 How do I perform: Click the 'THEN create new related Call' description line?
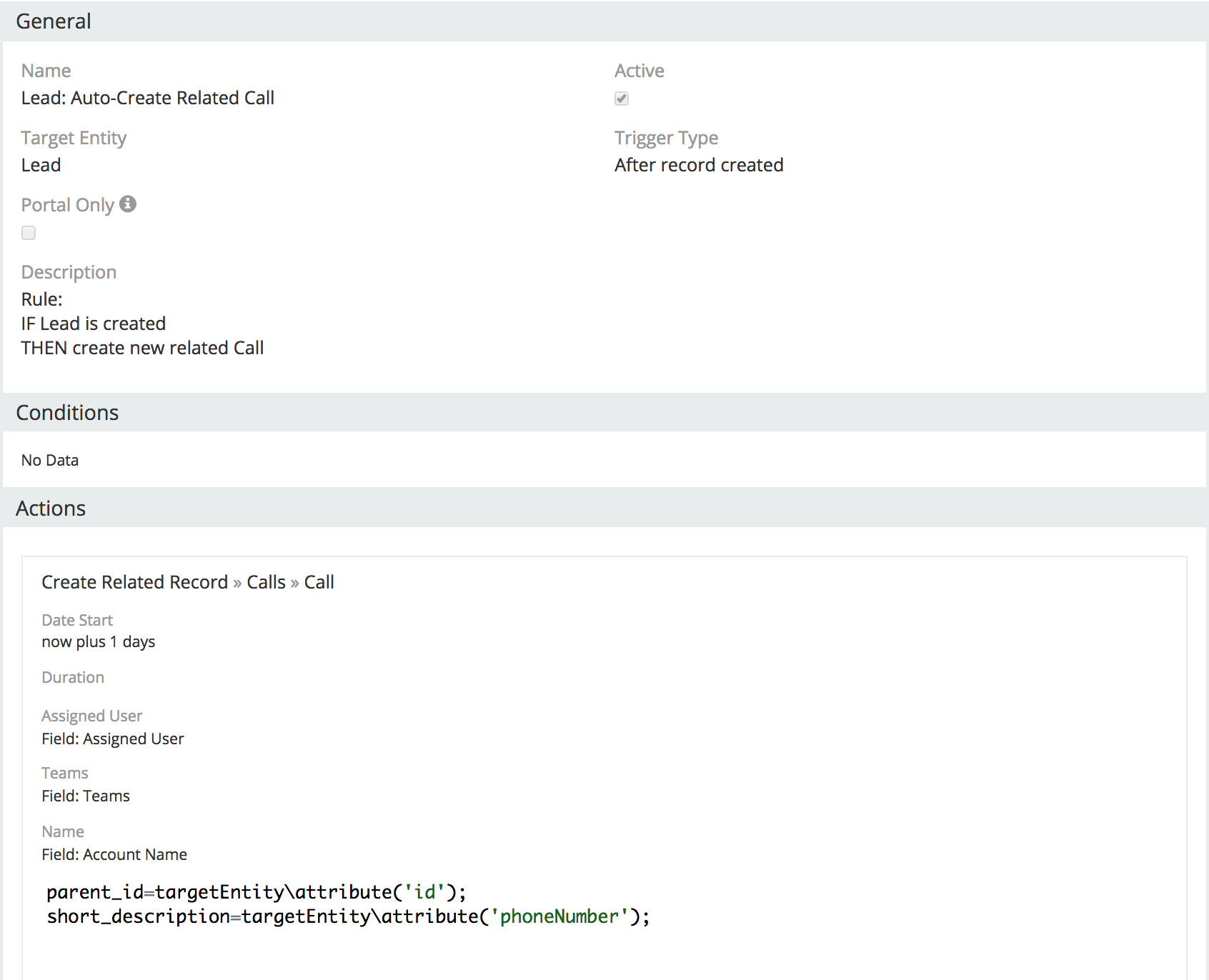(x=143, y=348)
